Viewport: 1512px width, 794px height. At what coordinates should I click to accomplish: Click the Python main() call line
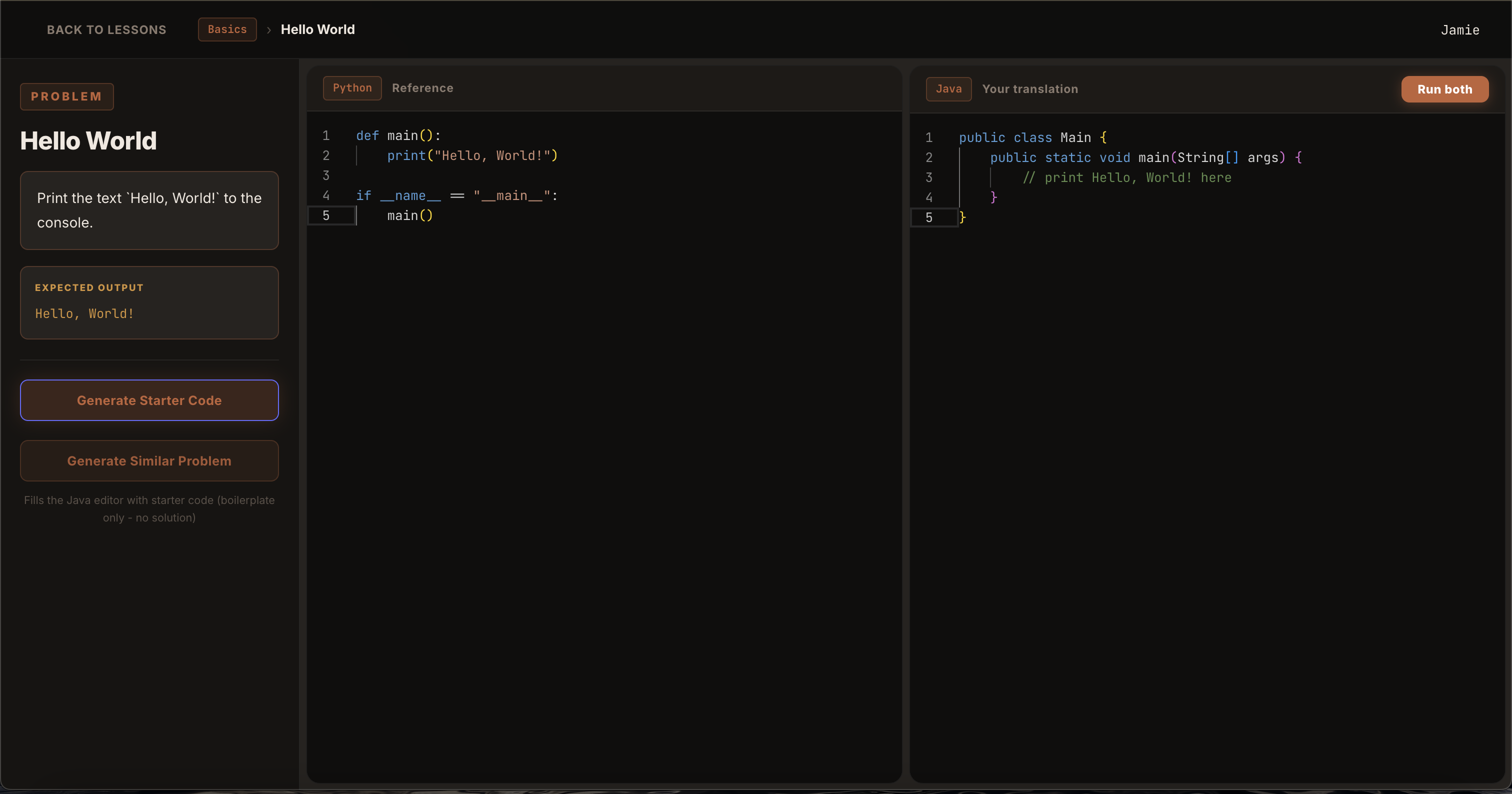409,216
